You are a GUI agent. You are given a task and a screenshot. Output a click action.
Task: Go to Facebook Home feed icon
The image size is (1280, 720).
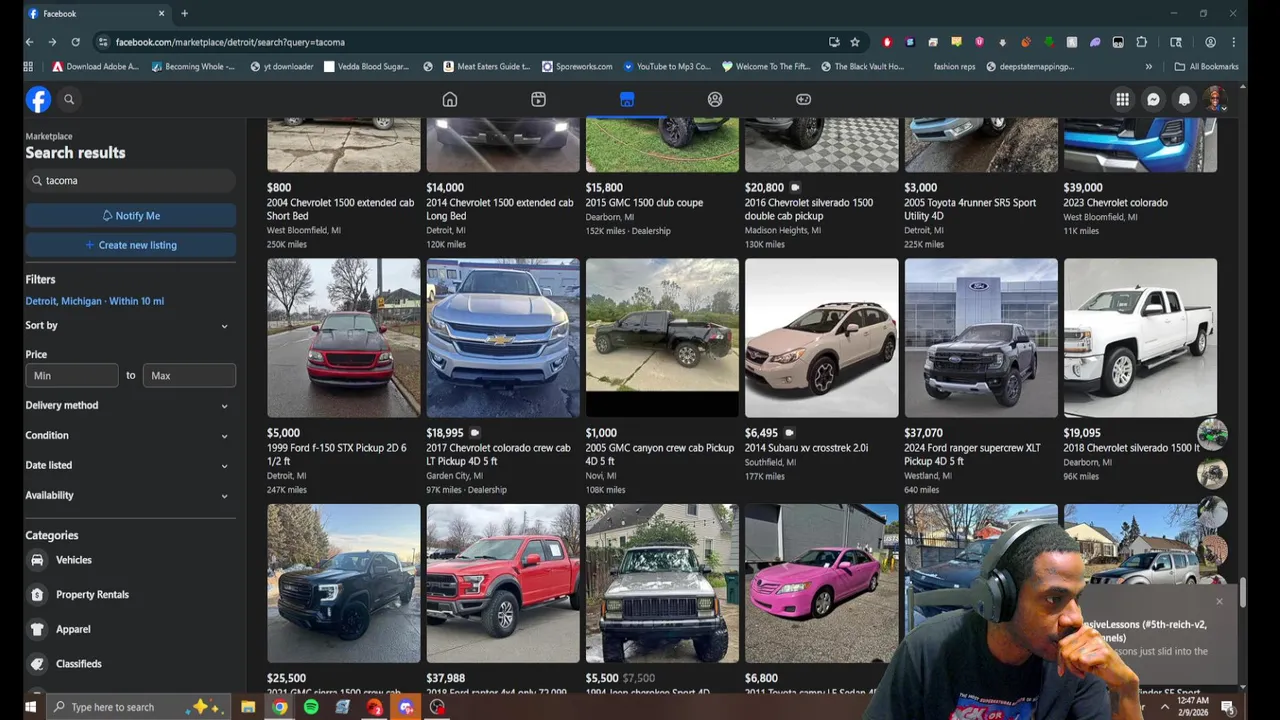click(450, 99)
